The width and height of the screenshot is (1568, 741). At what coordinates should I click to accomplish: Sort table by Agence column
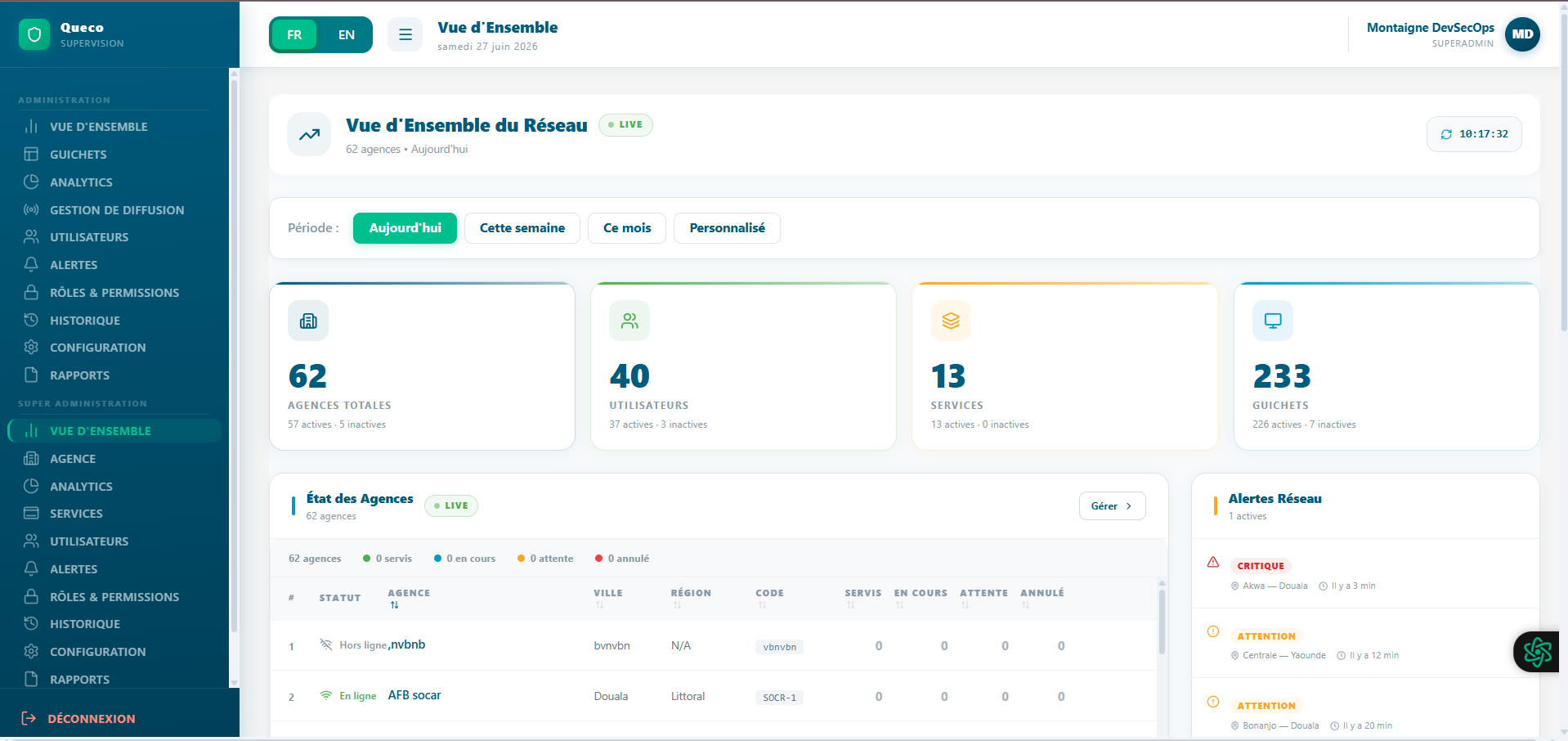click(409, 598)
